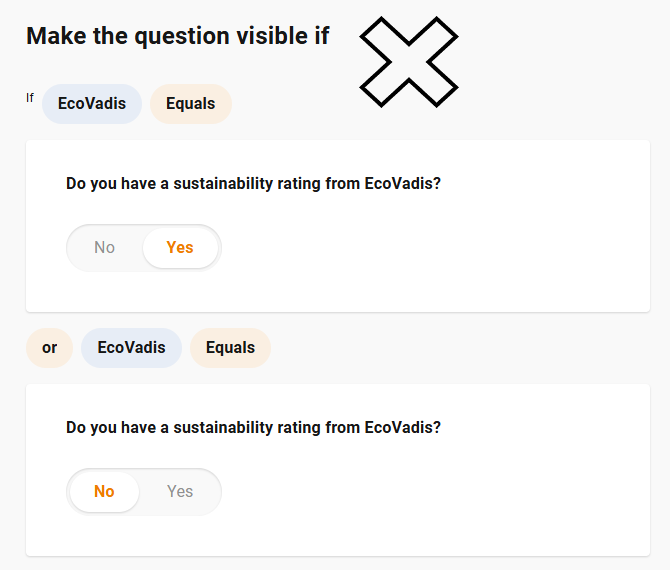The image size is (670, 570).
Task: Select the EcoVadis chip in the or condition
Action: pos(131,348)
